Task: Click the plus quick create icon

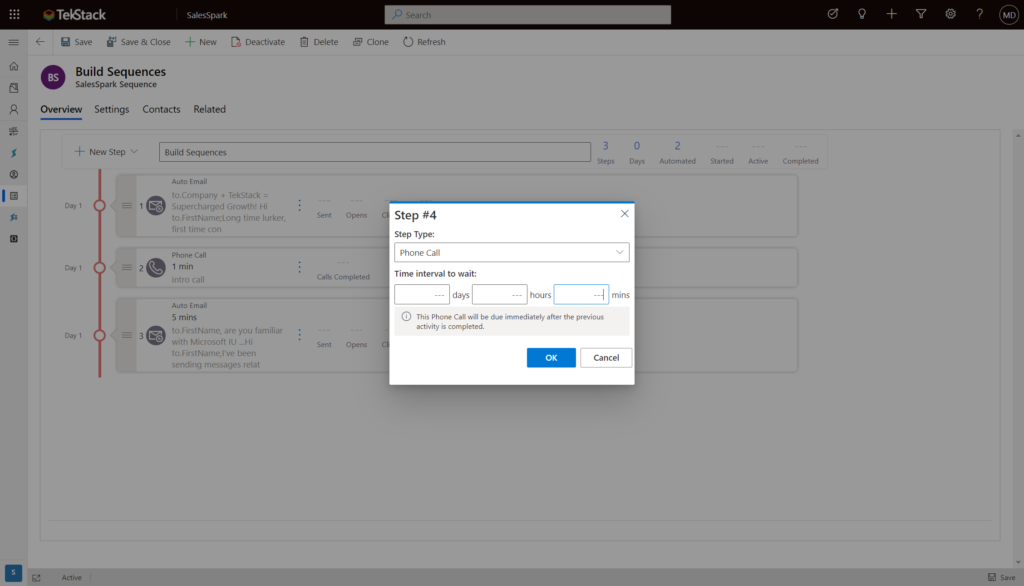Action: (891, 14)
